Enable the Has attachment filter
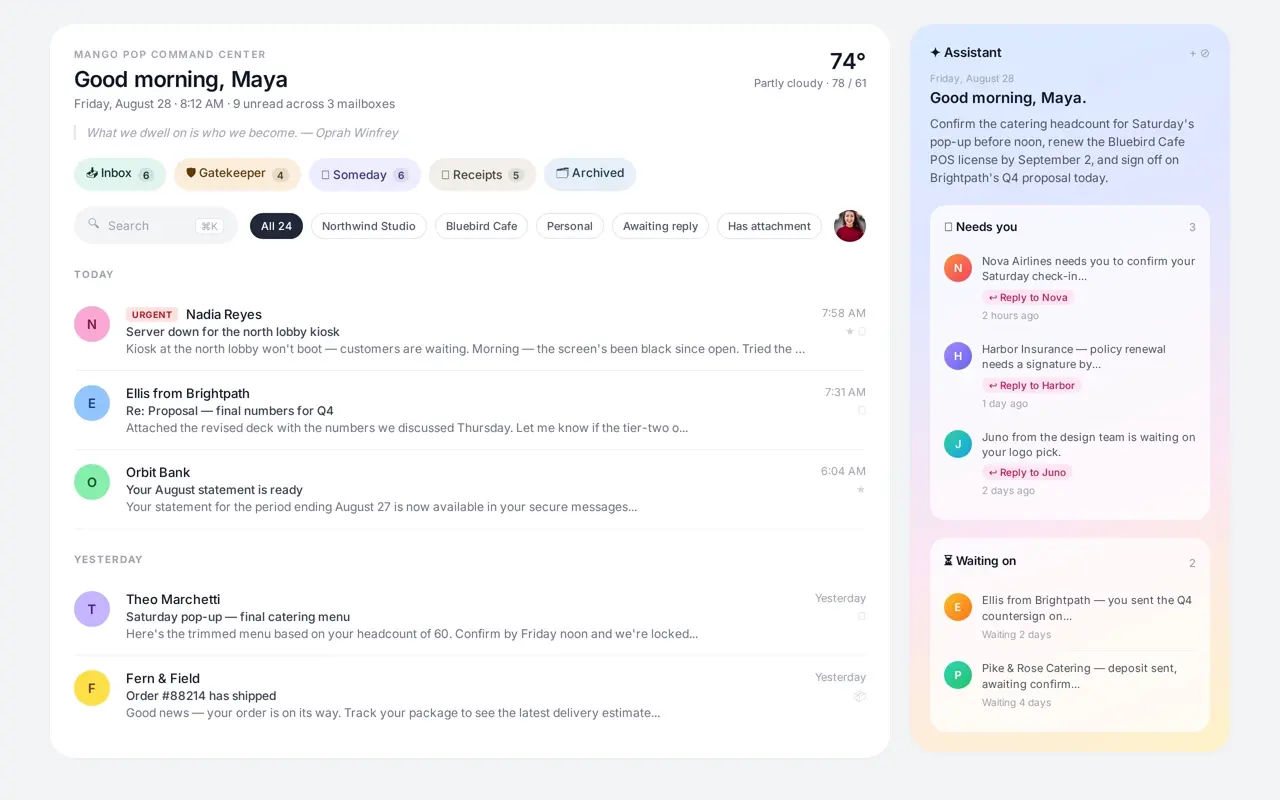 769,226
